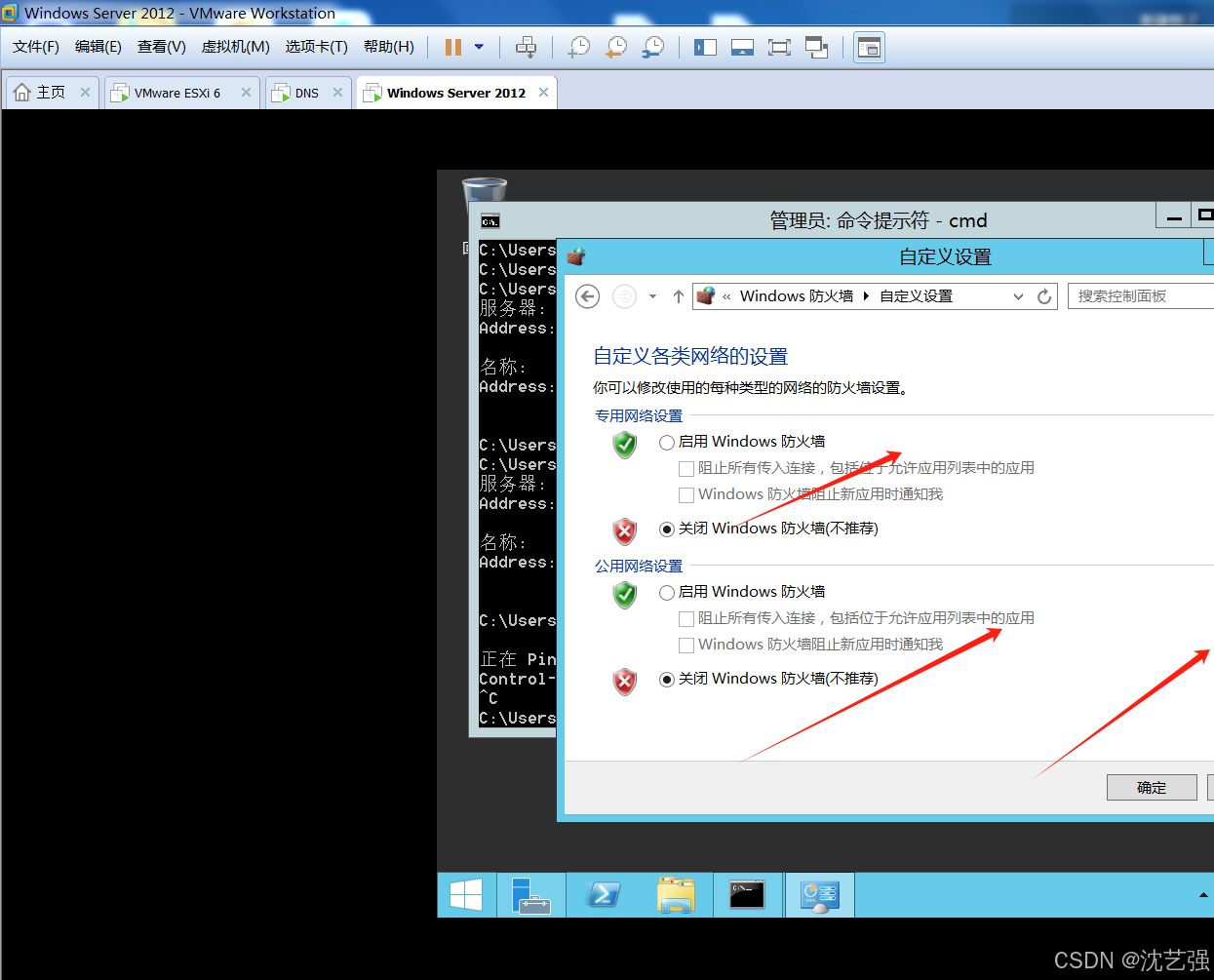1214x980 pixels.
Task: Check 防火墙阻止新应用时通知我 in private network section
Action: pyautogui.click(x=686, y=495)
